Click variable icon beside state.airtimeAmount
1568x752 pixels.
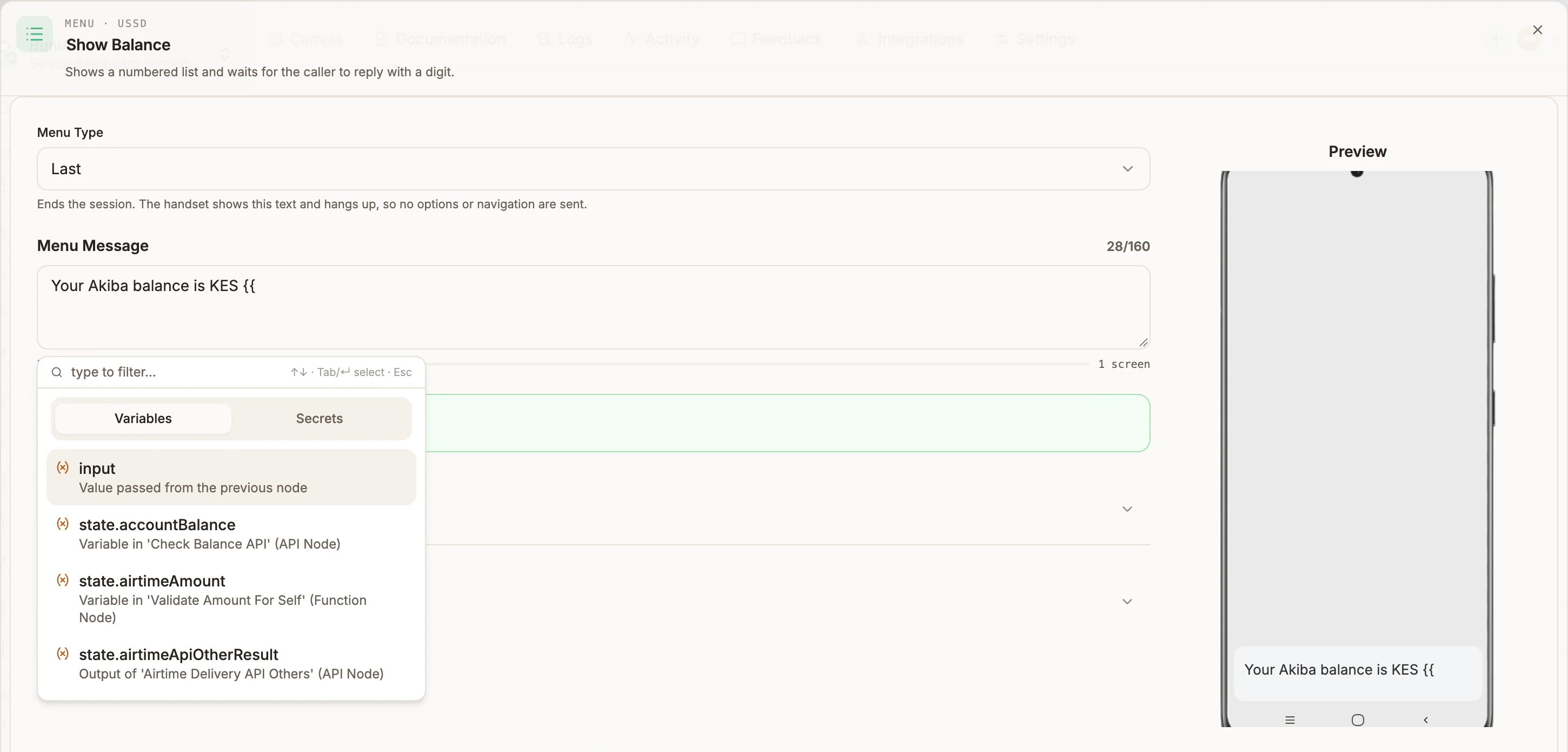(63, 579)
